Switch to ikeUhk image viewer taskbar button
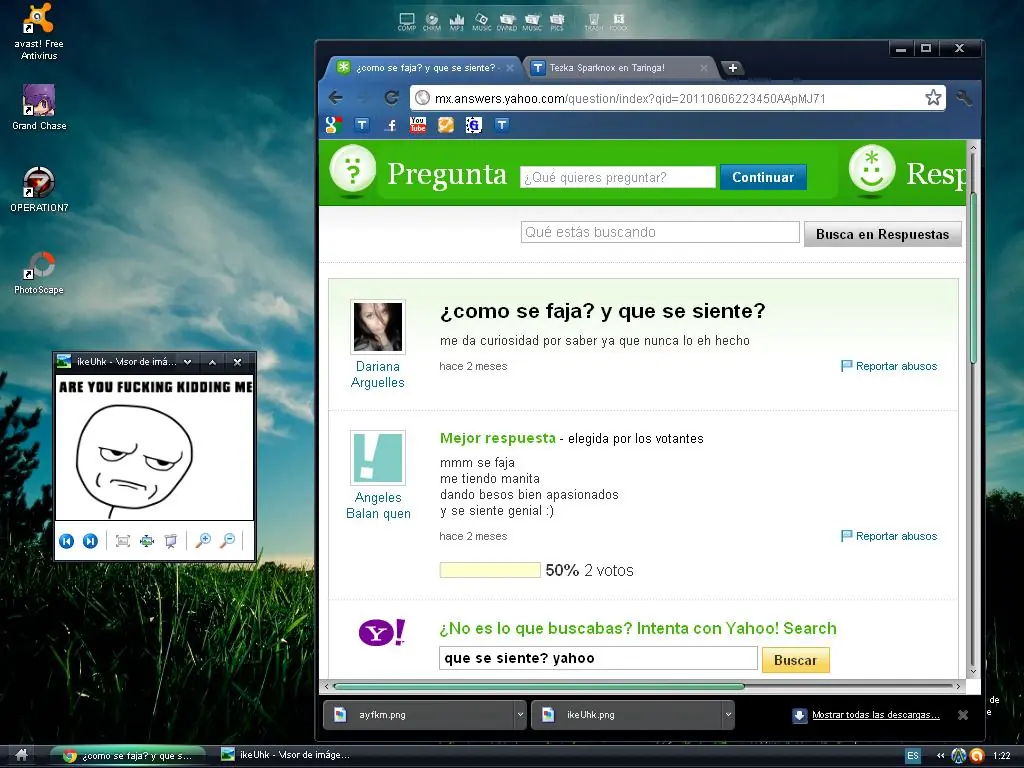 [286, 755]
